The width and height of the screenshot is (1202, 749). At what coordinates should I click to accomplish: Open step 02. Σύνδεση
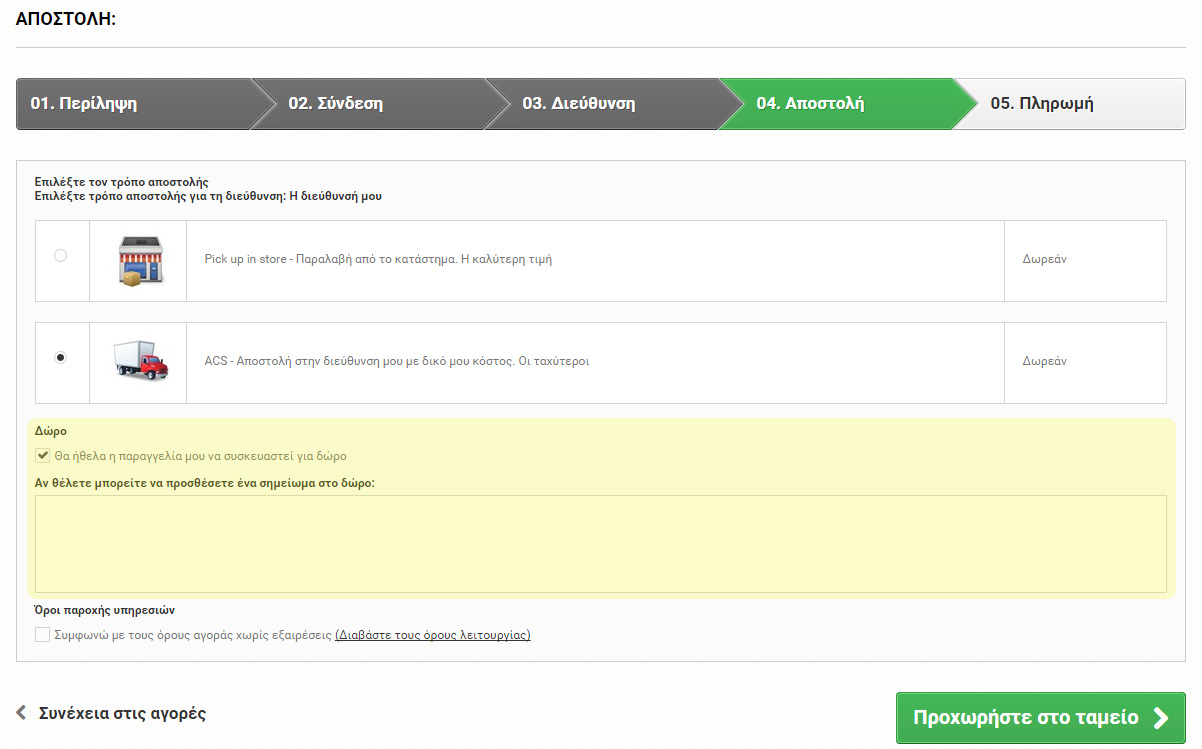(x=368, y=104)
